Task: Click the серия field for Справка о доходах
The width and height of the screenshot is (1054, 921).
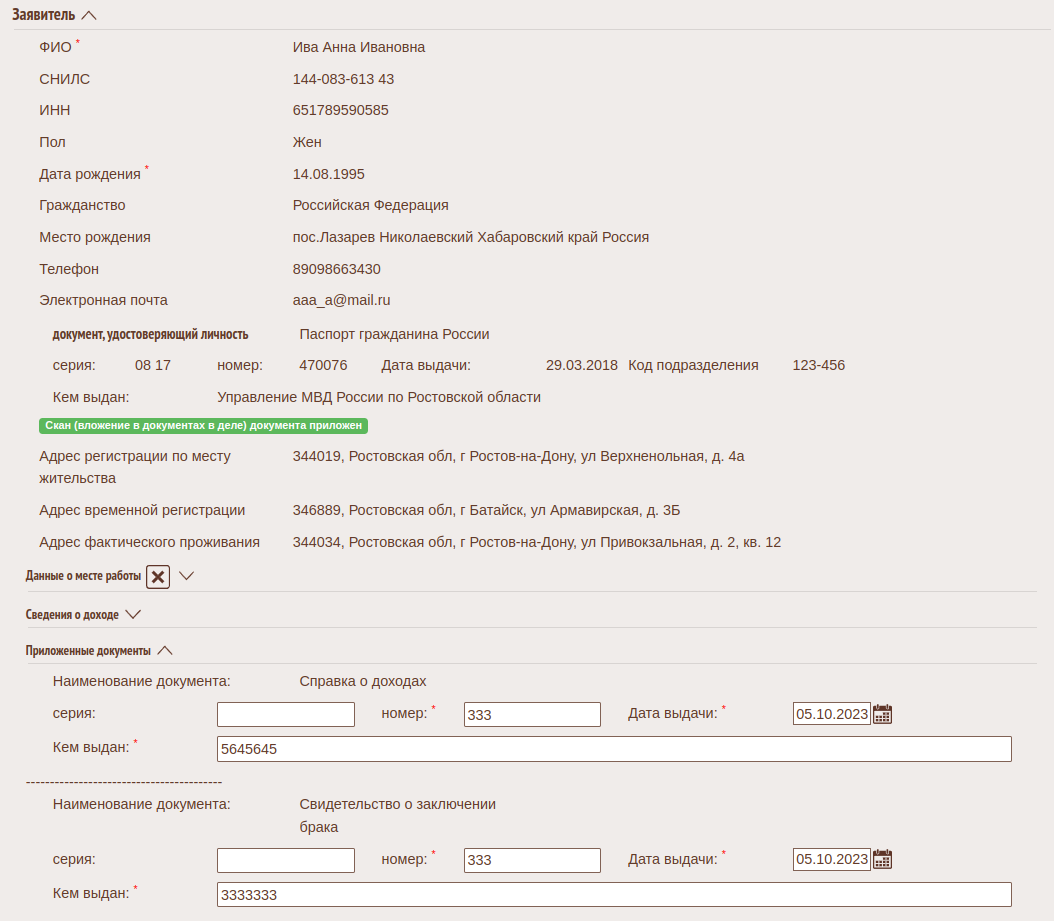Action: (x=286, y=714)
